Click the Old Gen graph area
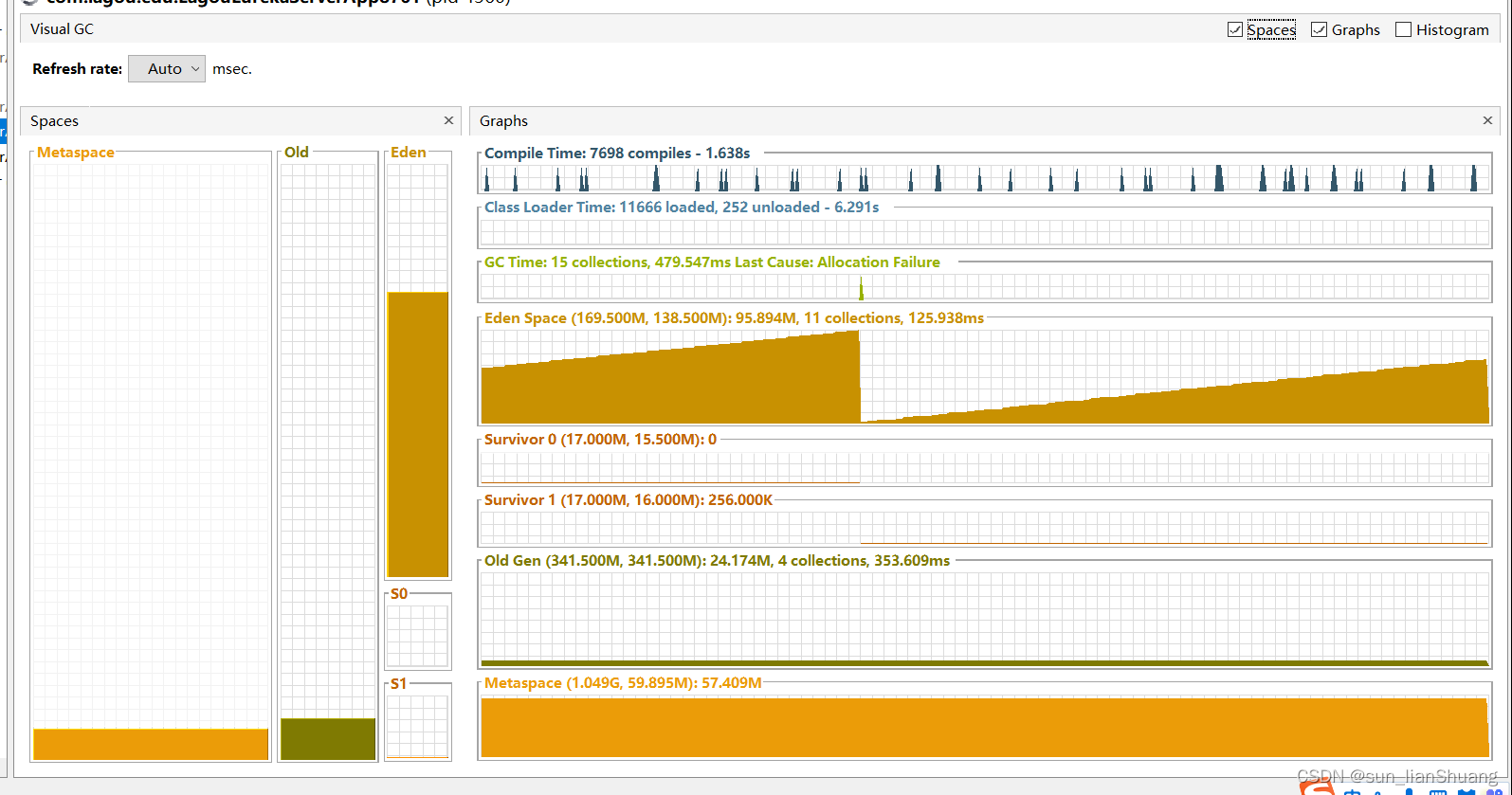The width and height of the screenshot is (1512, 795). point(985,620)
